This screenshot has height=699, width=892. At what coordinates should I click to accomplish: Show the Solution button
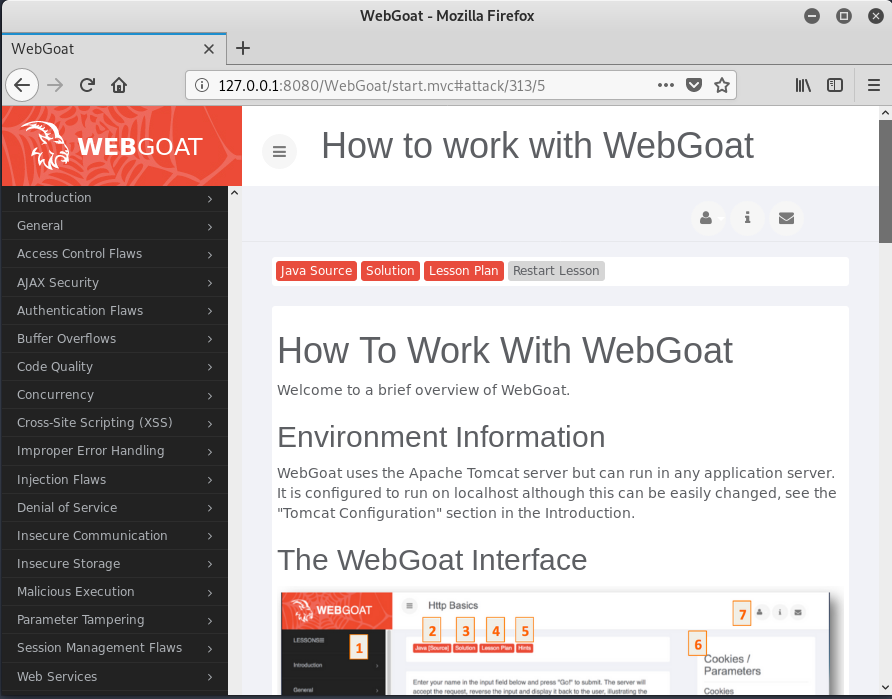coord(390,271)
